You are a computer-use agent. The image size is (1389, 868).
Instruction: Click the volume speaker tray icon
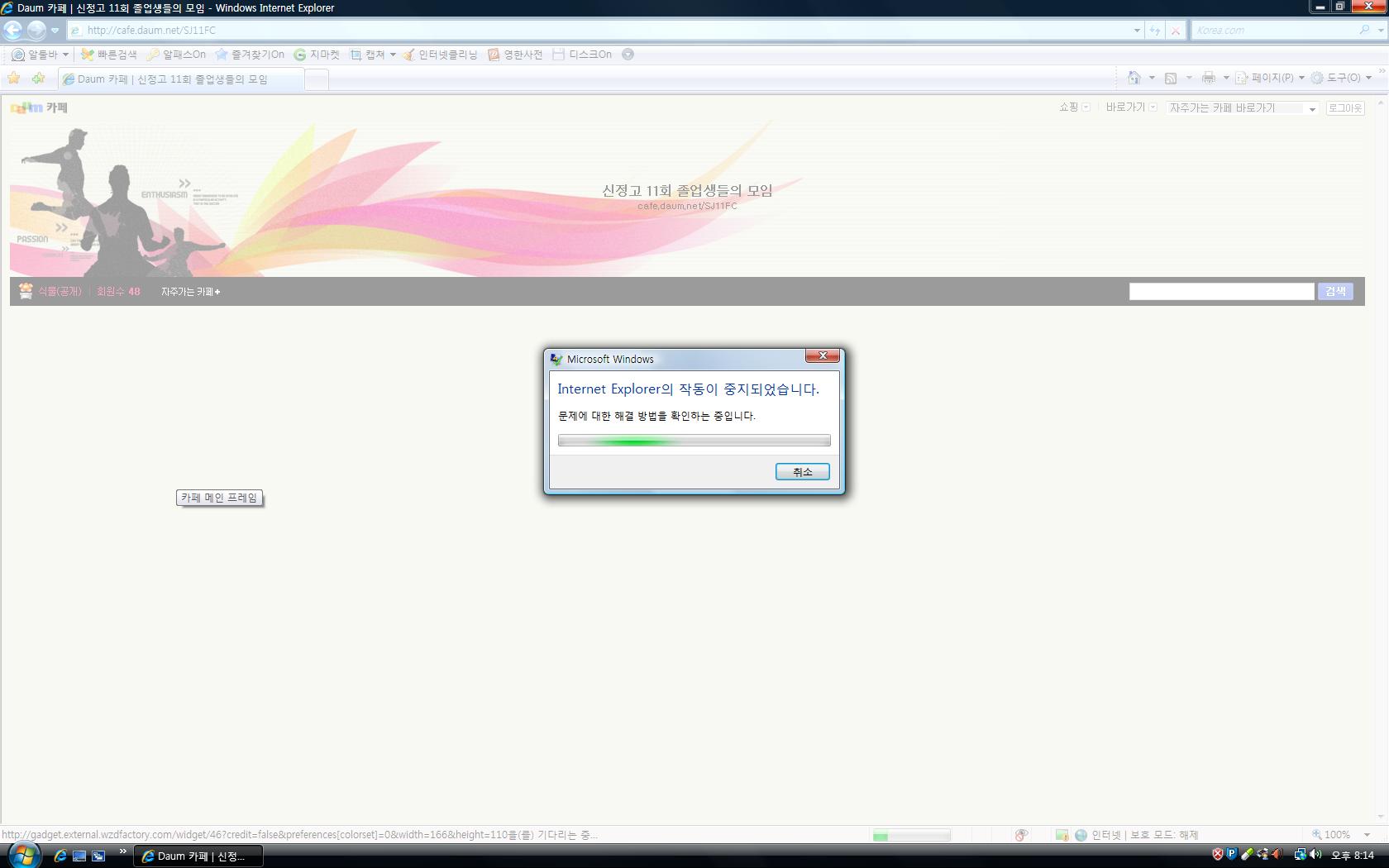tap(1315, 854)
